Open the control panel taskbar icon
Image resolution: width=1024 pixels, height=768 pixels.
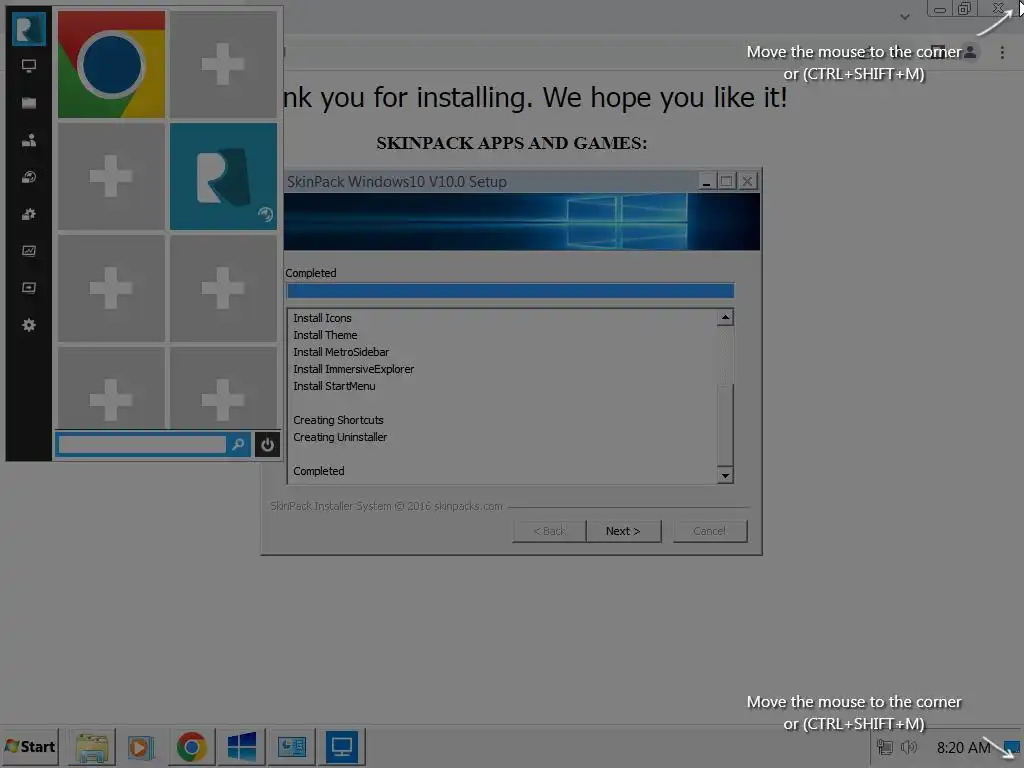click(x=291, y=746)
